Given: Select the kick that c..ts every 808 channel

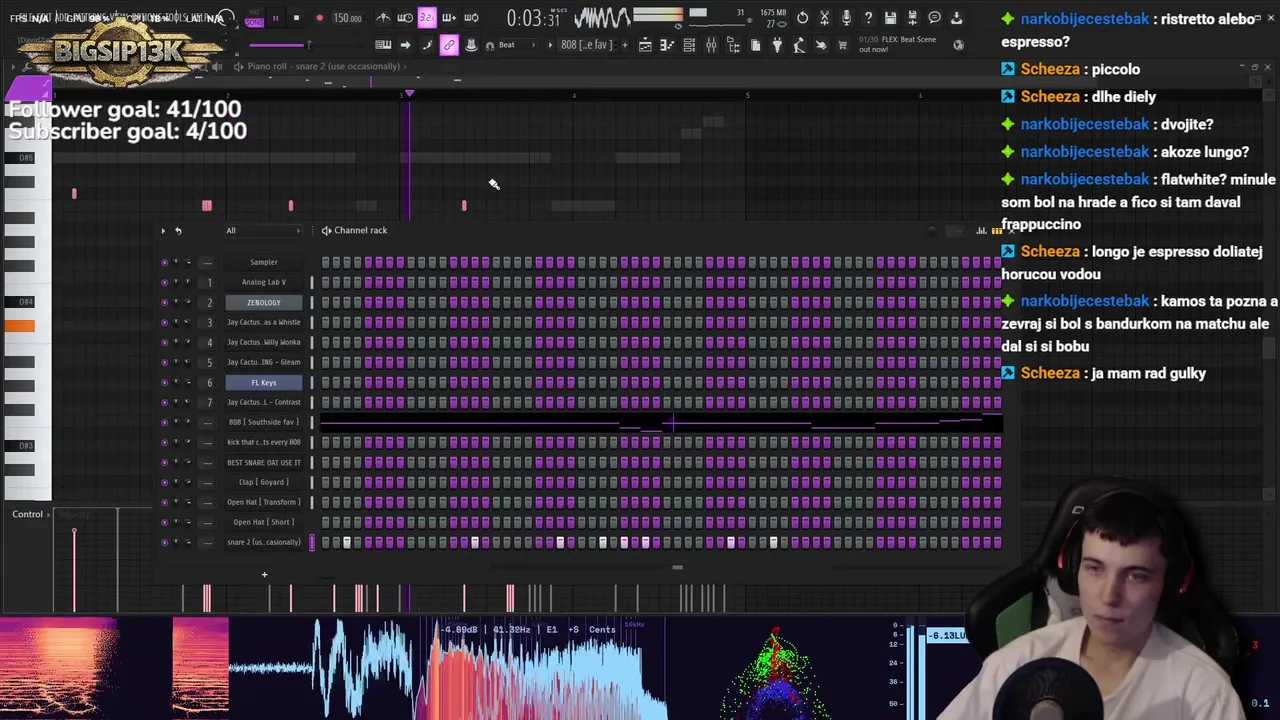Looking at the screenshot, I should [x=264, y=442].
